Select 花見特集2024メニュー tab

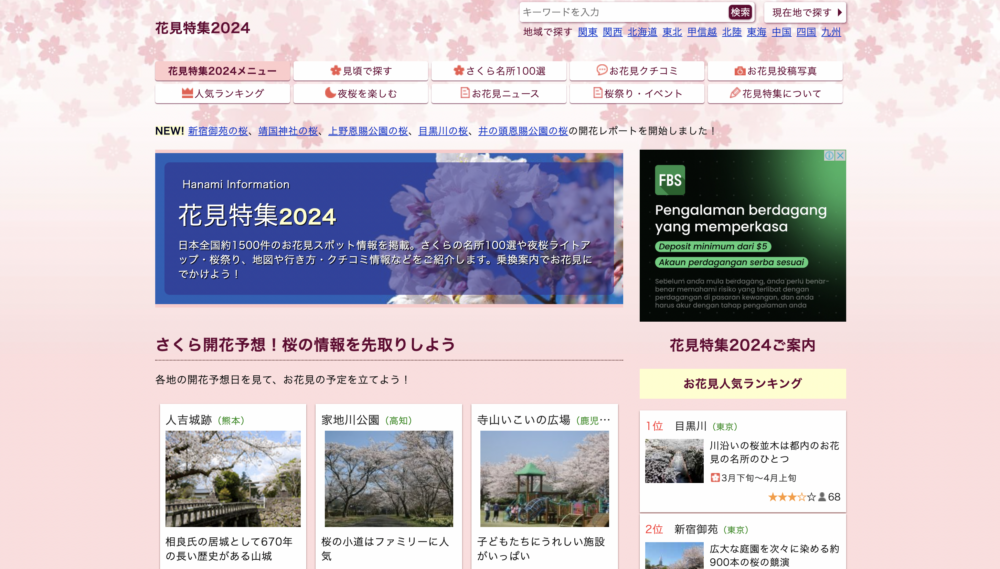[222, 71]
